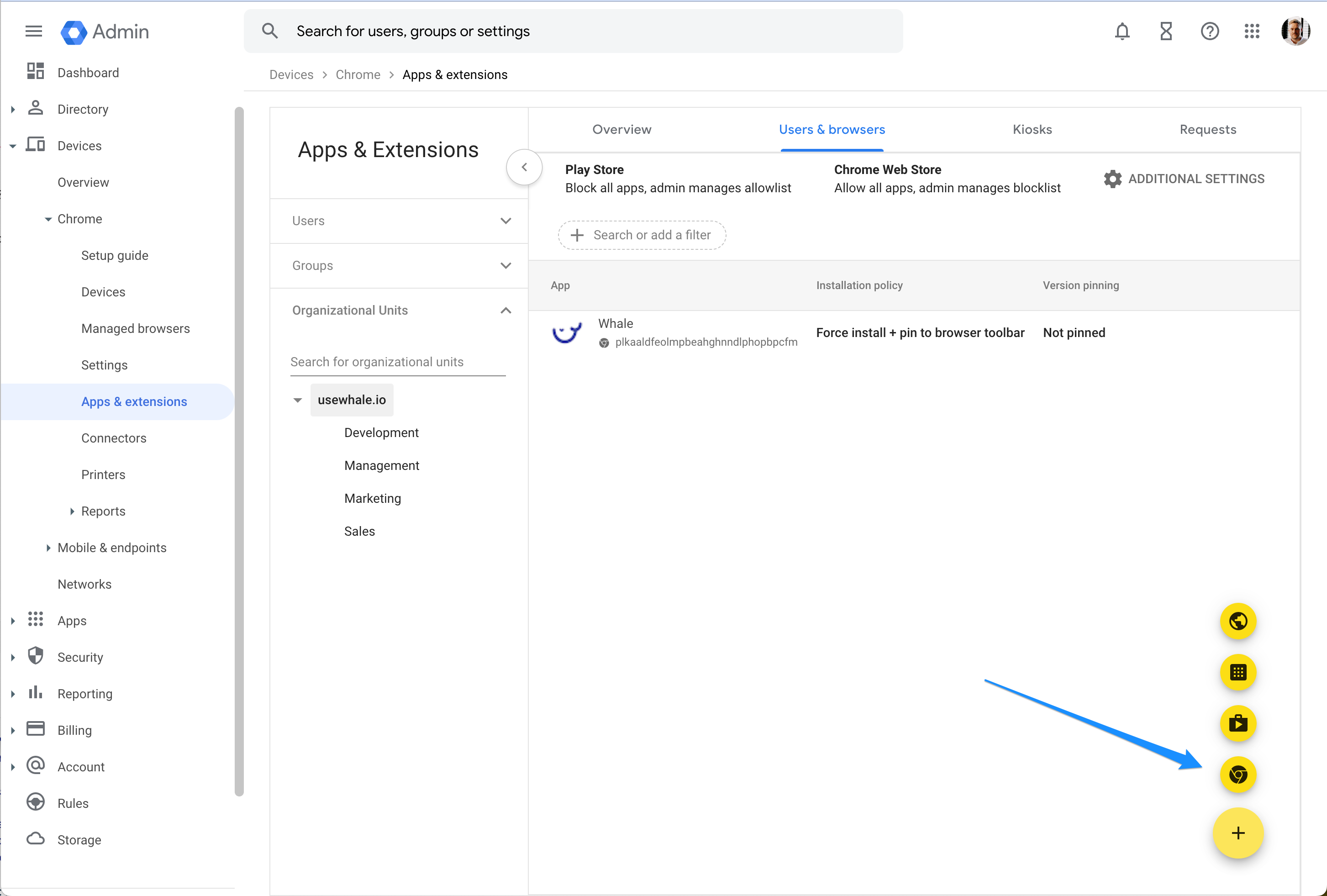
Task: Click the yellow Chrome Web Store add button
Action: [x=1237, y=775]
